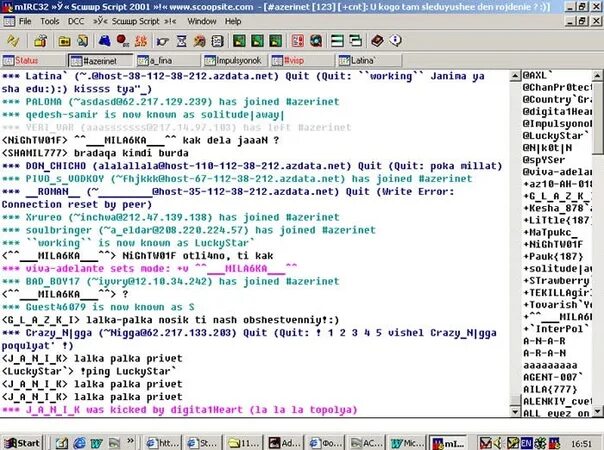Switch to the Impulsyonok query tab
Screen dimensions: 604x450
click(x=235, y=60)
